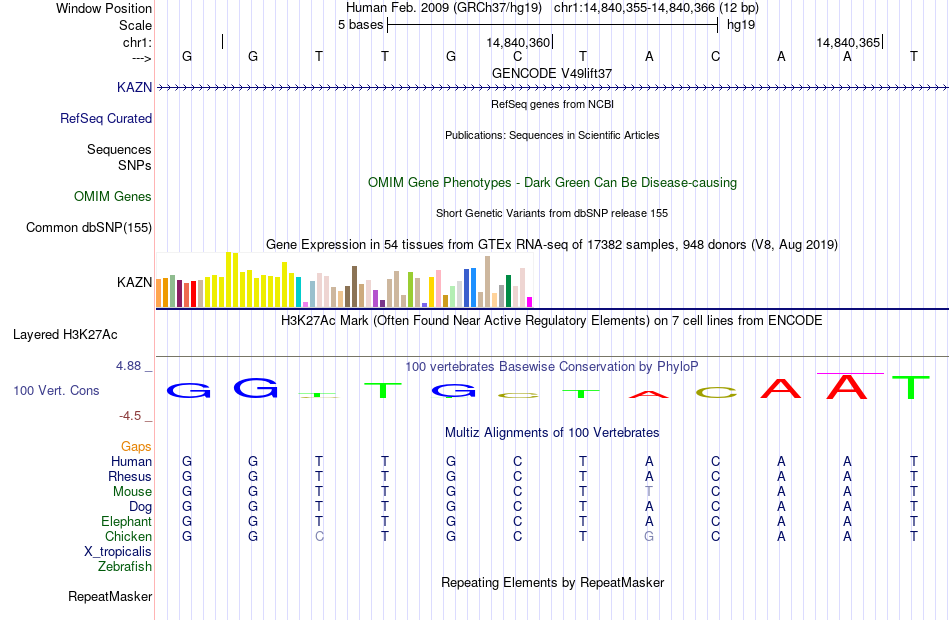Click the OMIM Gene Phenotypes green title
The width and height of the screenshot is (950, 620).
click(x=552, y=182)
